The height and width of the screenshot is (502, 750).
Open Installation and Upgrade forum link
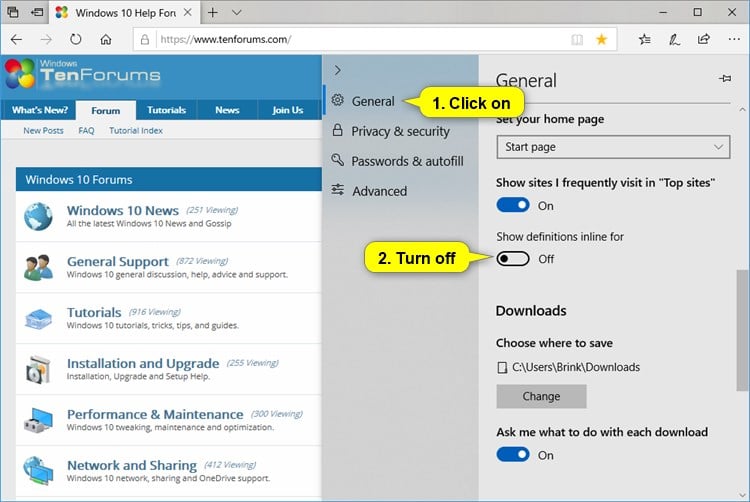pyautogui.click(x=143, y=363)
